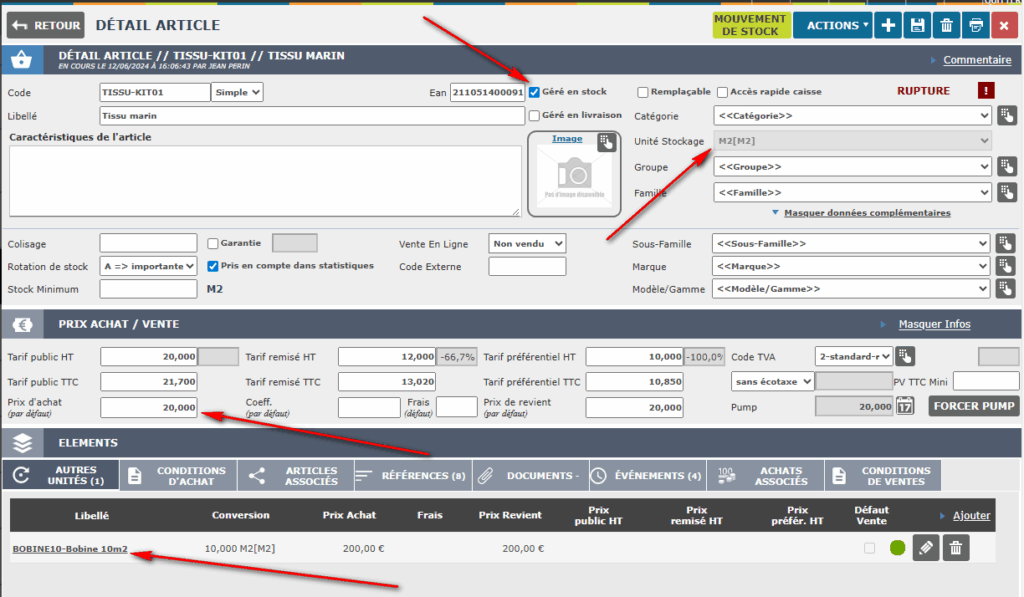Uncheck the Géré en stock checkbox
This screenshot has width=1024, height=597.
[535, 92]
